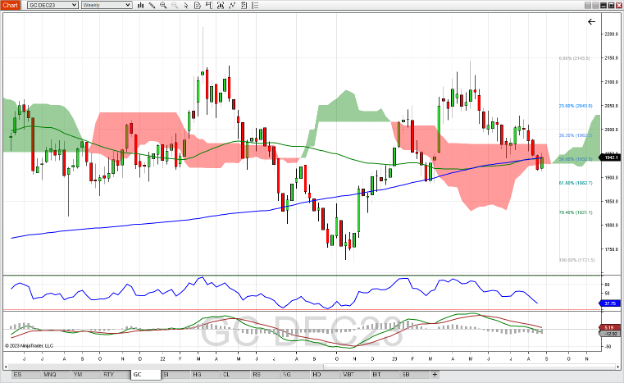Click the 2200.0 price axis label
Image resolution: width=624 pixels, height=384 pixels.
click(612, 34)
